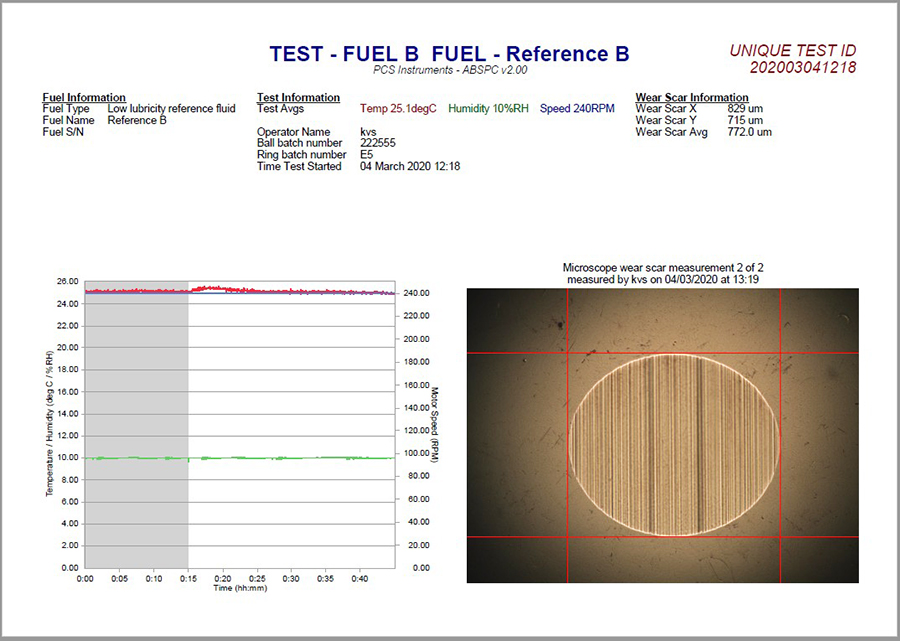Select the Unique Test ID number 202003041218
Screen dimensions: 900x641
(802, 68)
